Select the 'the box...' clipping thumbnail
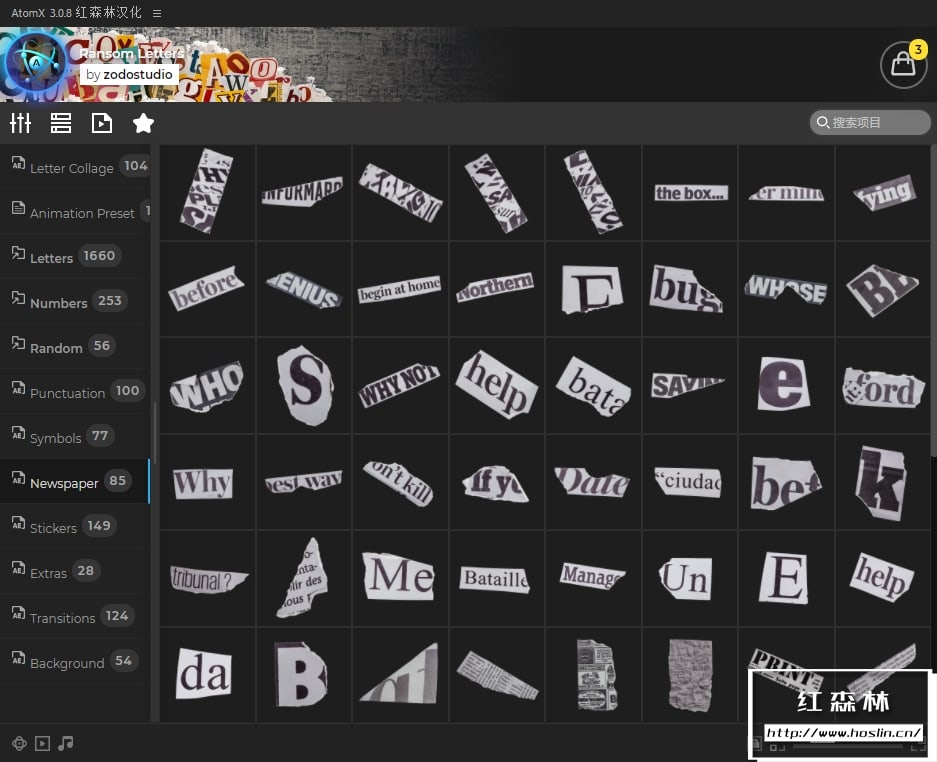The height and width of the screenshot is (762, 937). tap(690, 193)
